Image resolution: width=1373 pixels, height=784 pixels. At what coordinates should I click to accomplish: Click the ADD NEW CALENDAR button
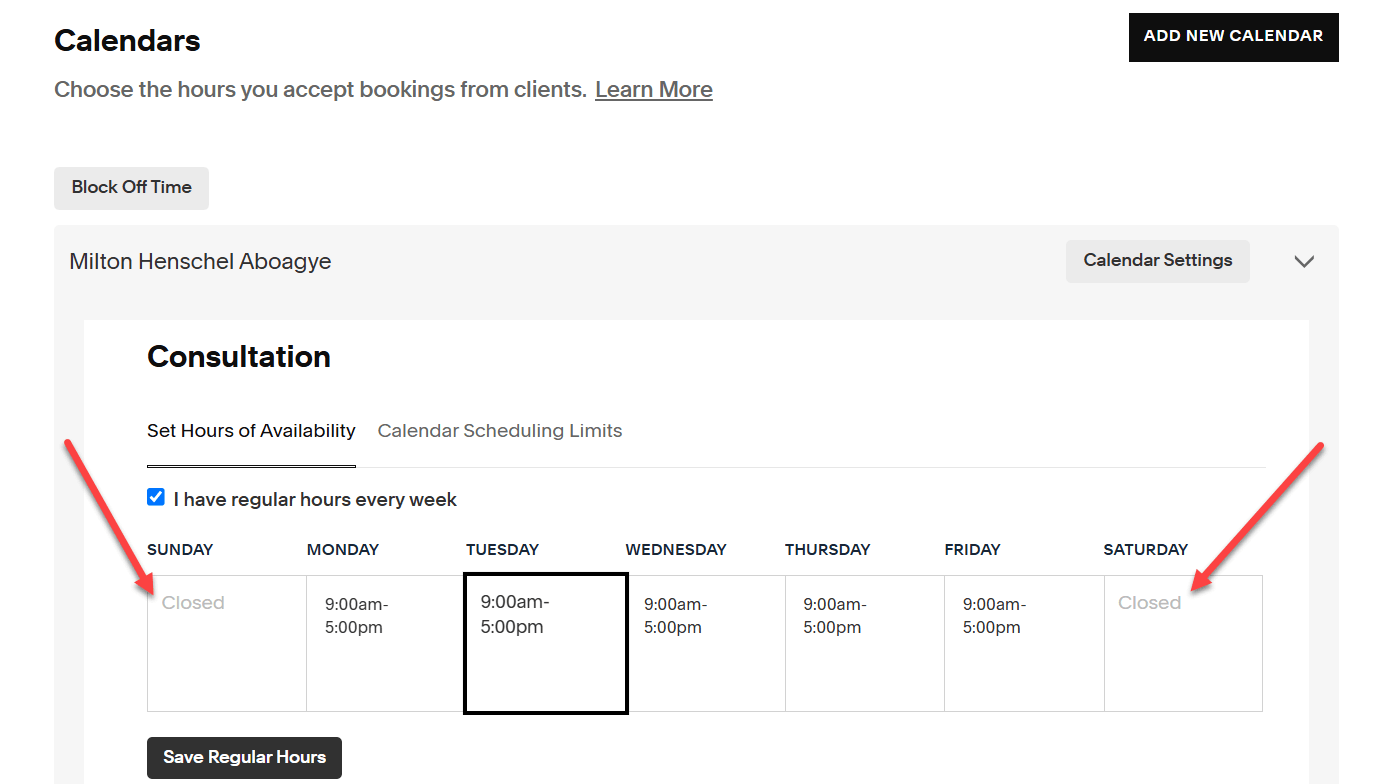[x=1233, y=36]
